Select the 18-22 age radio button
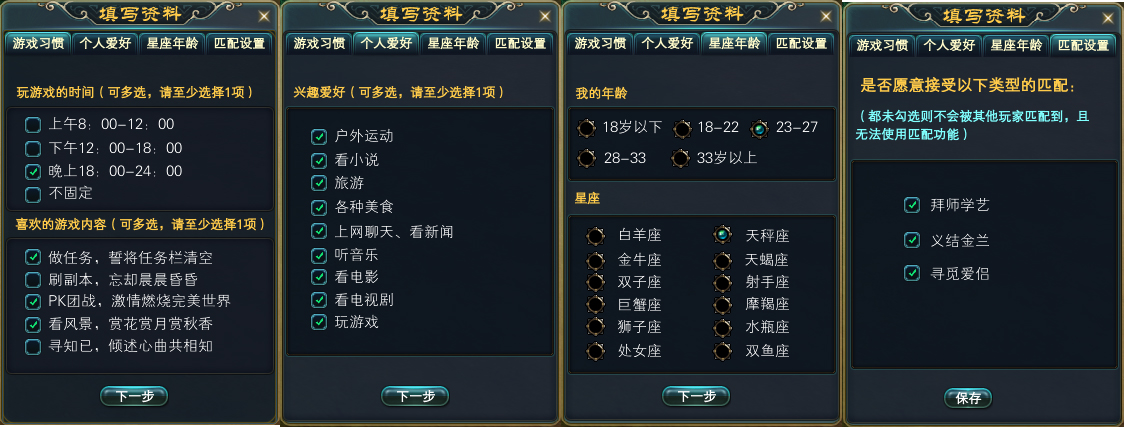Viewport: 1124px width, 427px height. click(682, 128)
